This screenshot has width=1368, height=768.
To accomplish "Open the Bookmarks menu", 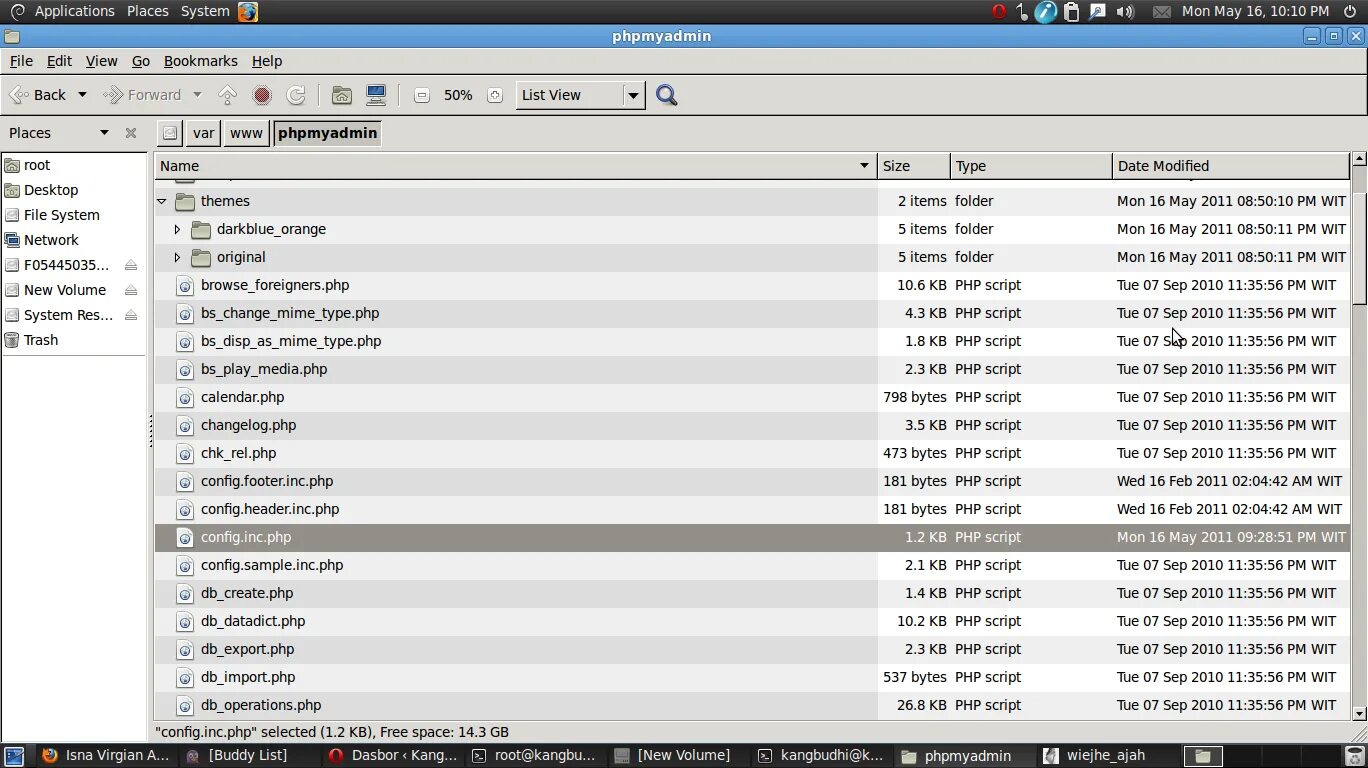I will [x=201, y=61].
